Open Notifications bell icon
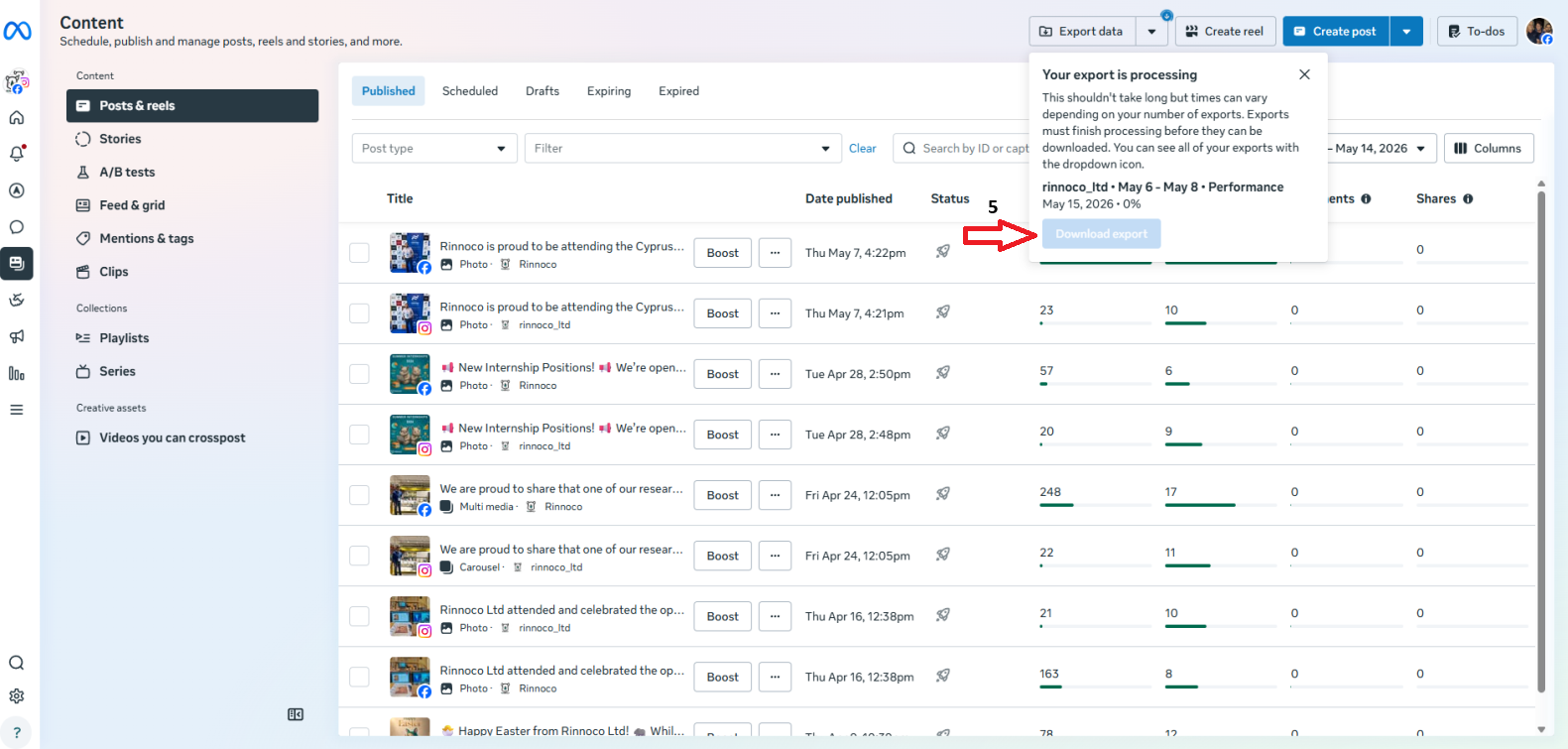The height and width of the screenshot is (749, 1568). [x=17, y=154]
